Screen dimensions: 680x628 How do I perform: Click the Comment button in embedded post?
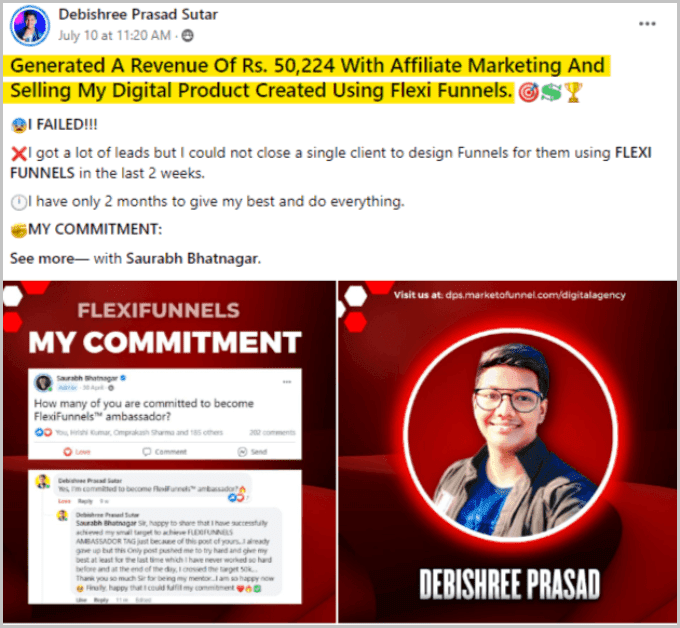pos(164,452)
